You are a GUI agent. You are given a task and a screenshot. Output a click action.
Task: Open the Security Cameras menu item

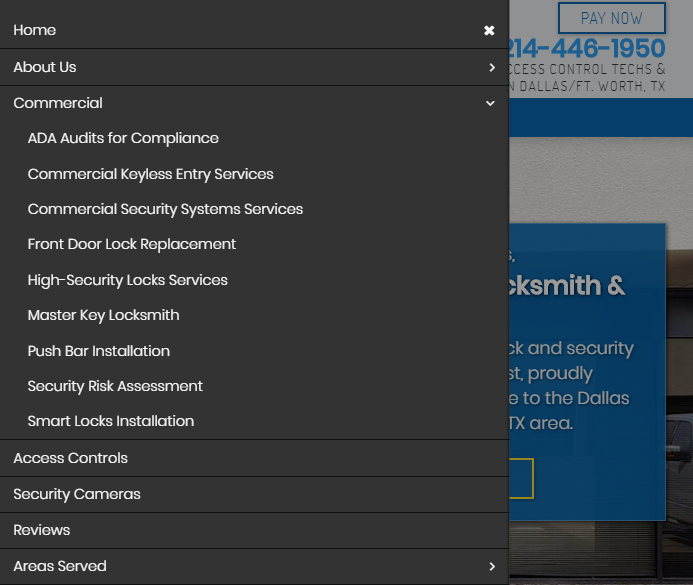76,494
